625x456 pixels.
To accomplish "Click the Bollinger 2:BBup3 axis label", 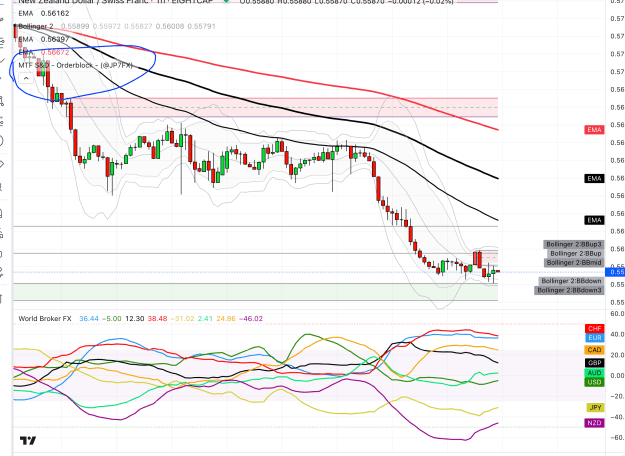I will tap(574, 244).
